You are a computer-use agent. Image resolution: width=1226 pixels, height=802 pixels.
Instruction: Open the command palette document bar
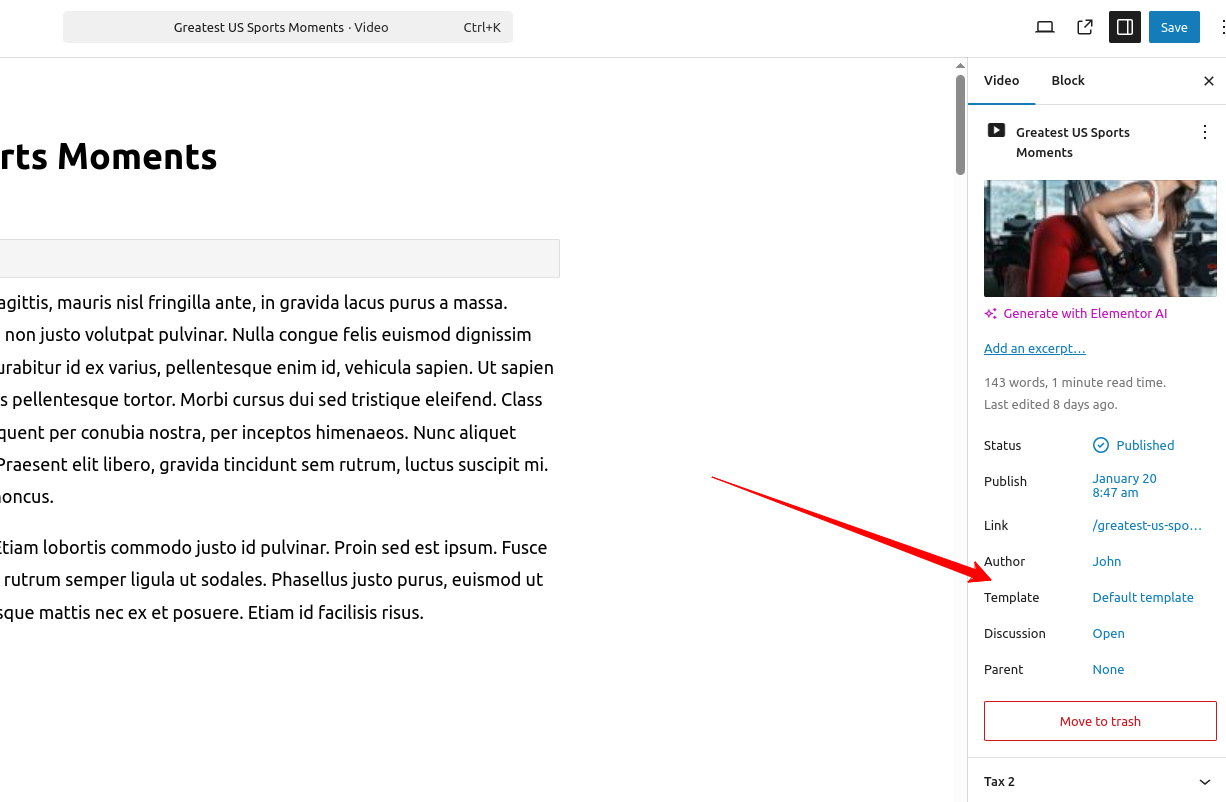coord(288,27)
